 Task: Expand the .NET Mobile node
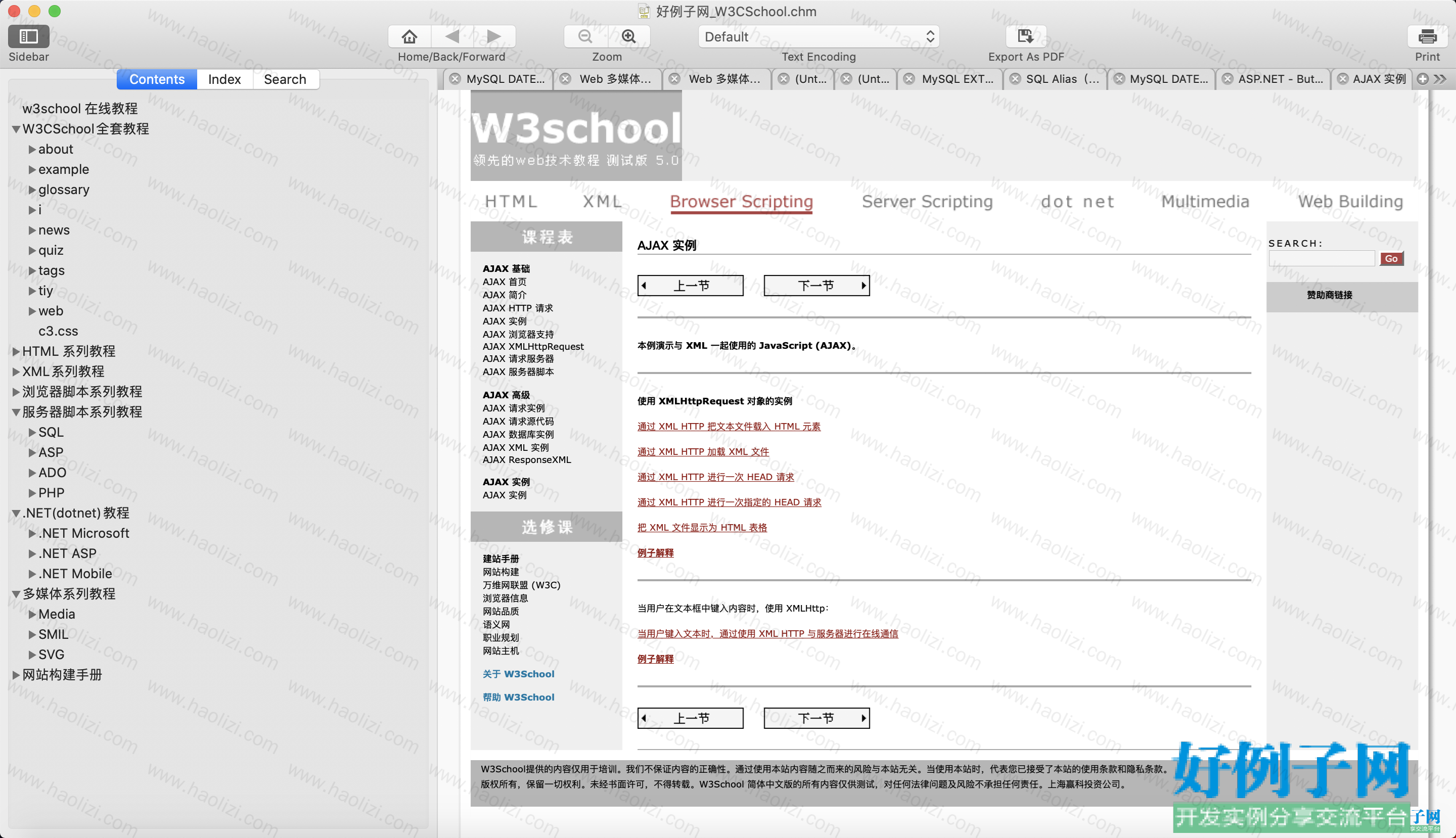[x=32, y=574]
